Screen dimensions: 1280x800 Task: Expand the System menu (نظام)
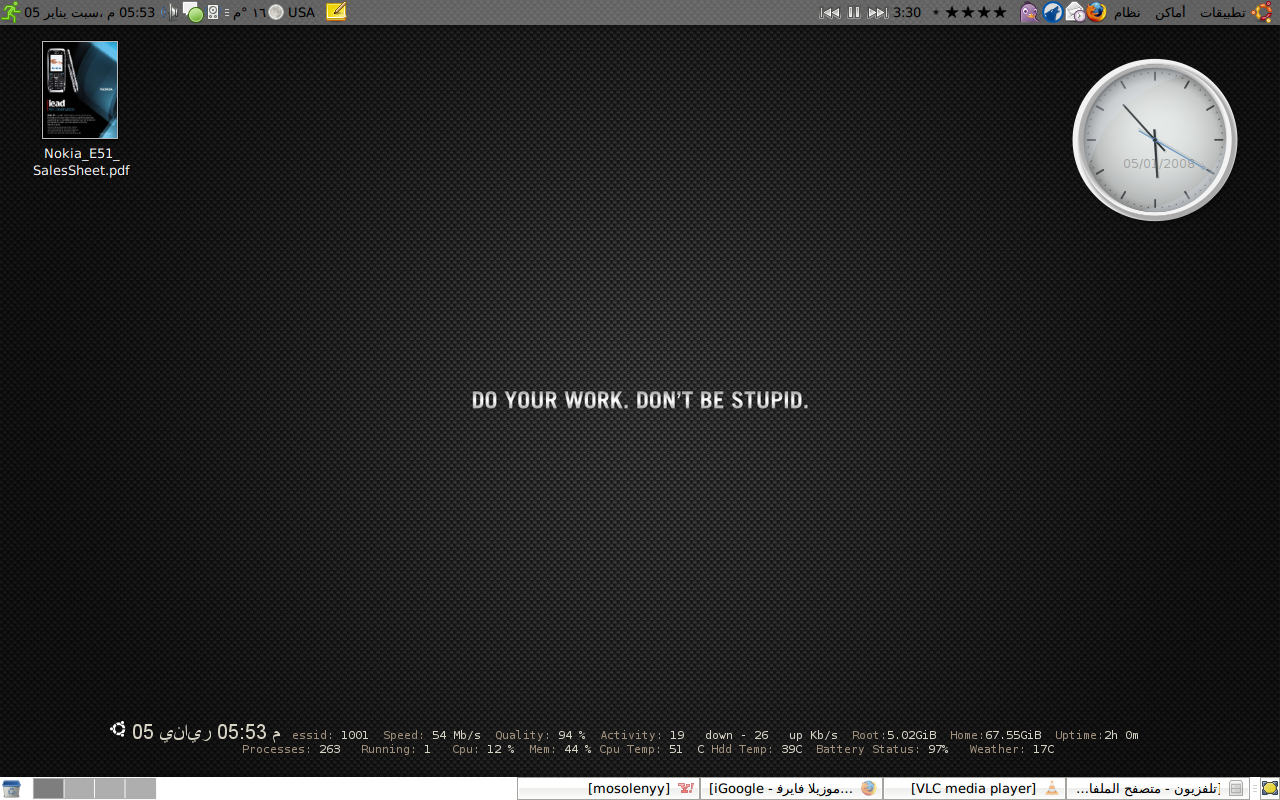(1127, 12)
